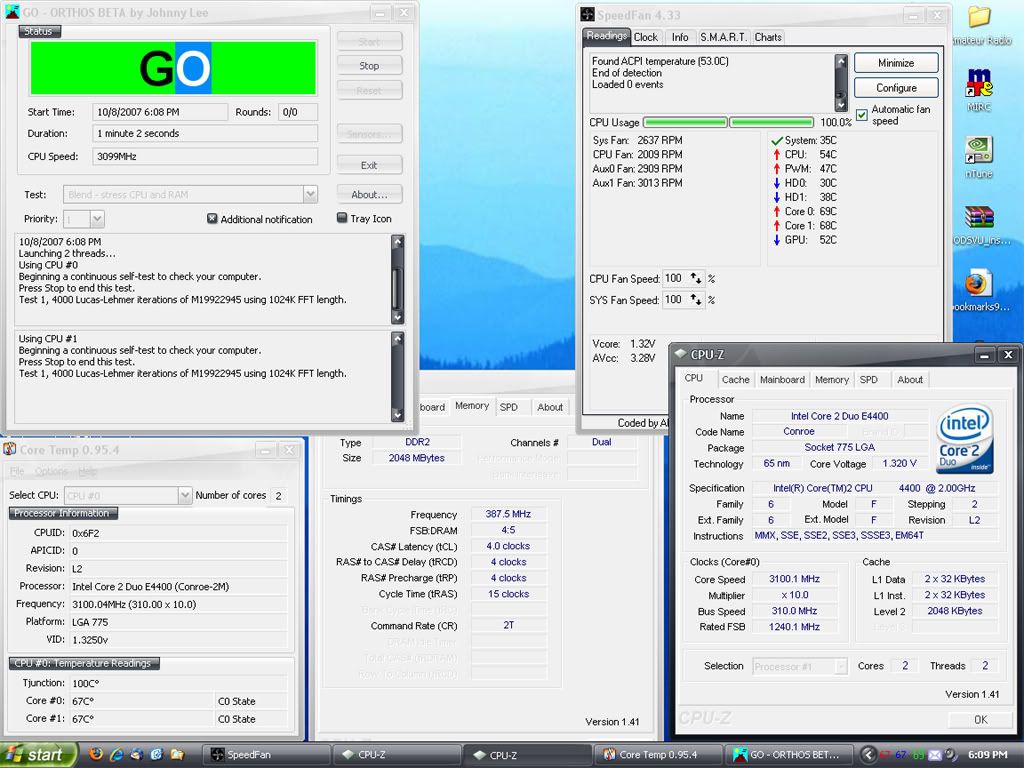Switch to the Clock tab in SpeedFan

646,37
